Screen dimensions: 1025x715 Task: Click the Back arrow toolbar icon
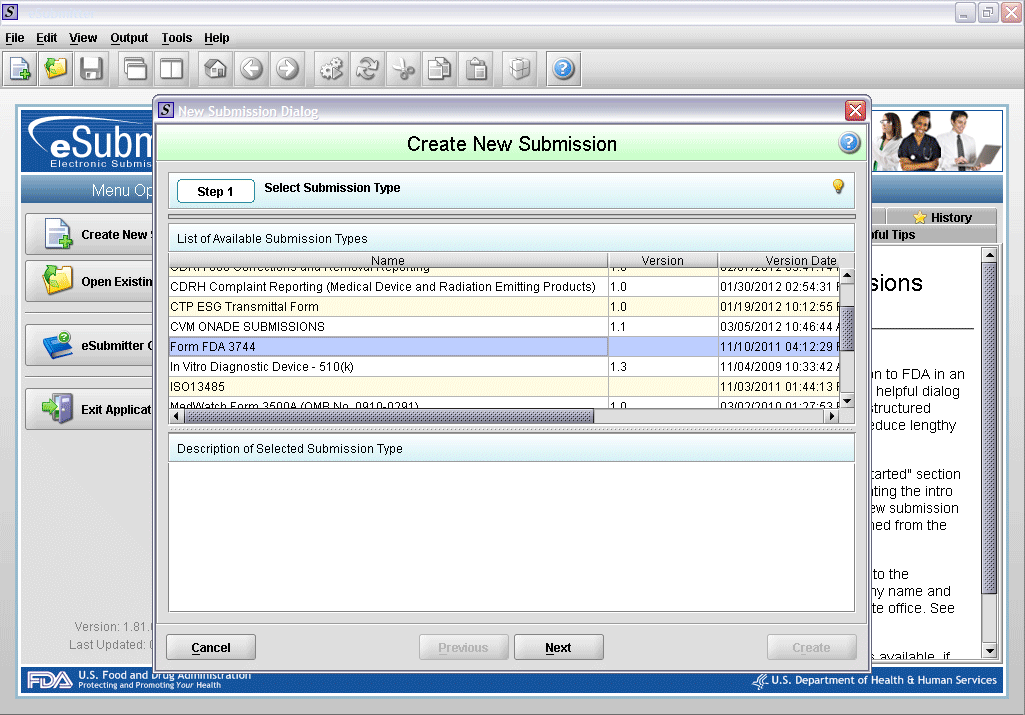251,69
